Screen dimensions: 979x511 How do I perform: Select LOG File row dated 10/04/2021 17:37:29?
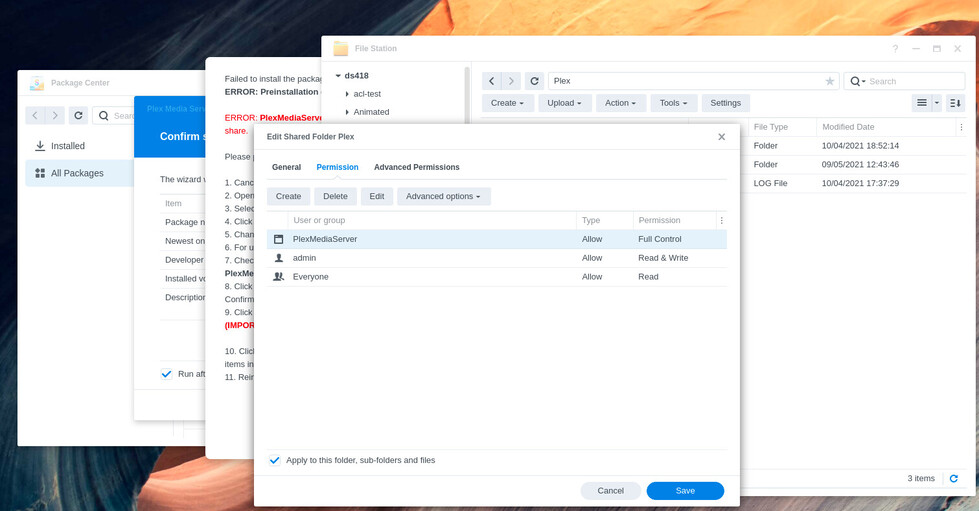pos(854,183)
